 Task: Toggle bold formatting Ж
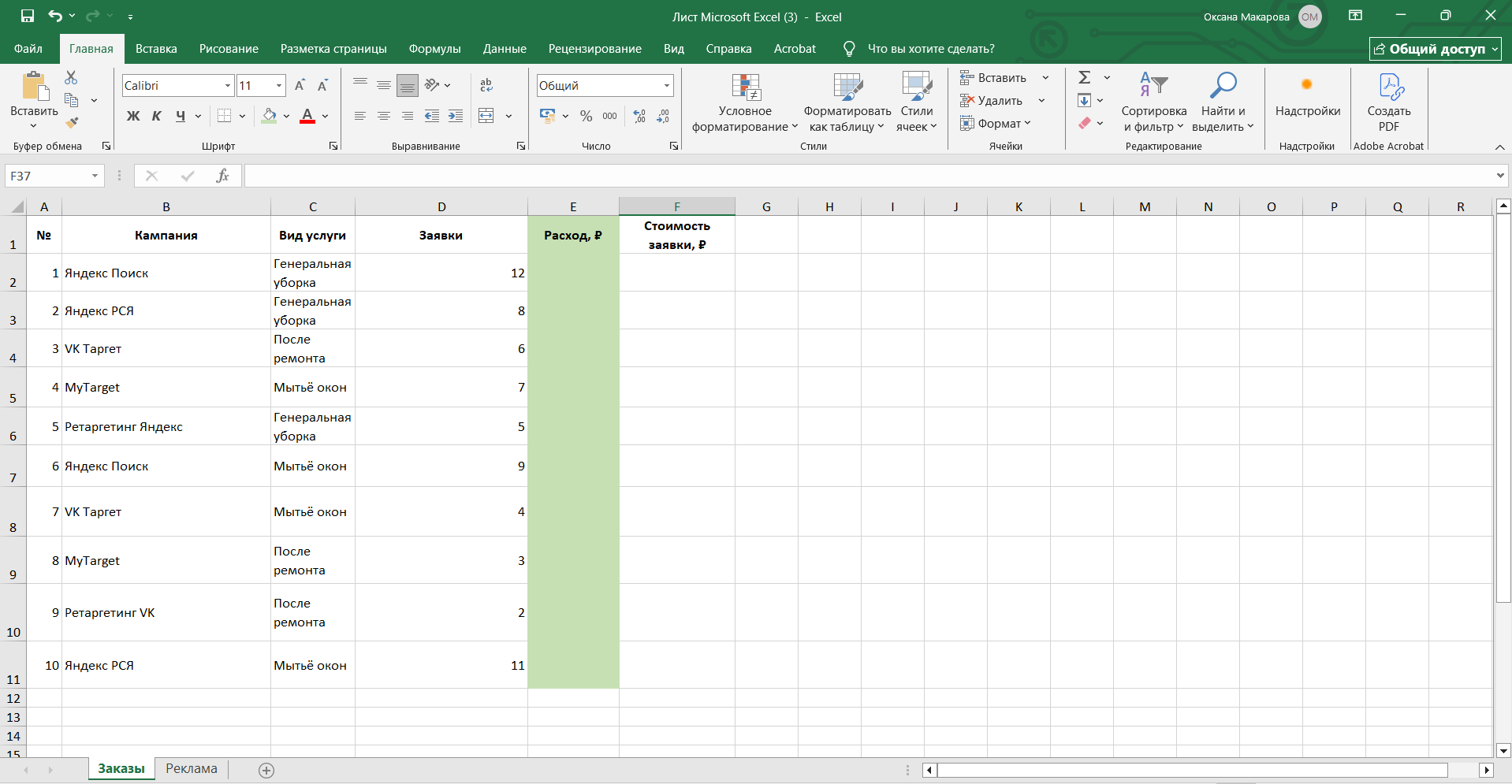pyautogui.click(x=133, y=116)
